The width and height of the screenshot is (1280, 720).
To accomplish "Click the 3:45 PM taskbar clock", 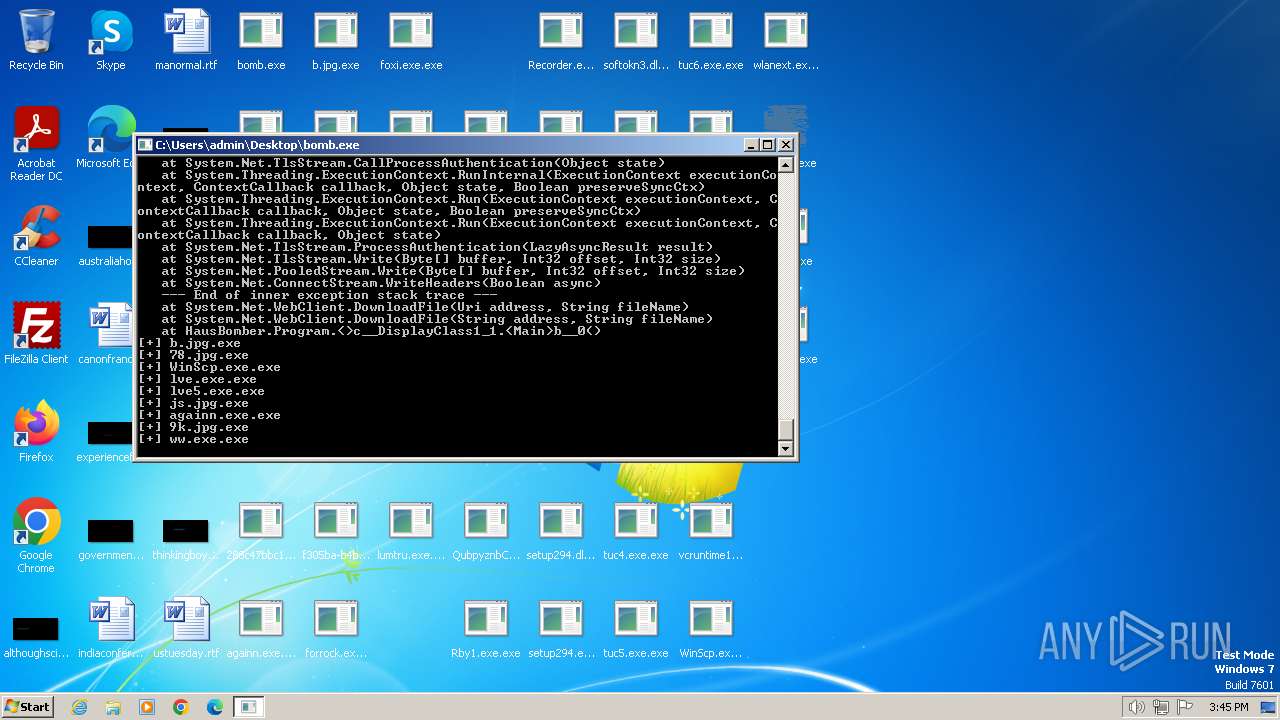I will (x=1228, y=707).
